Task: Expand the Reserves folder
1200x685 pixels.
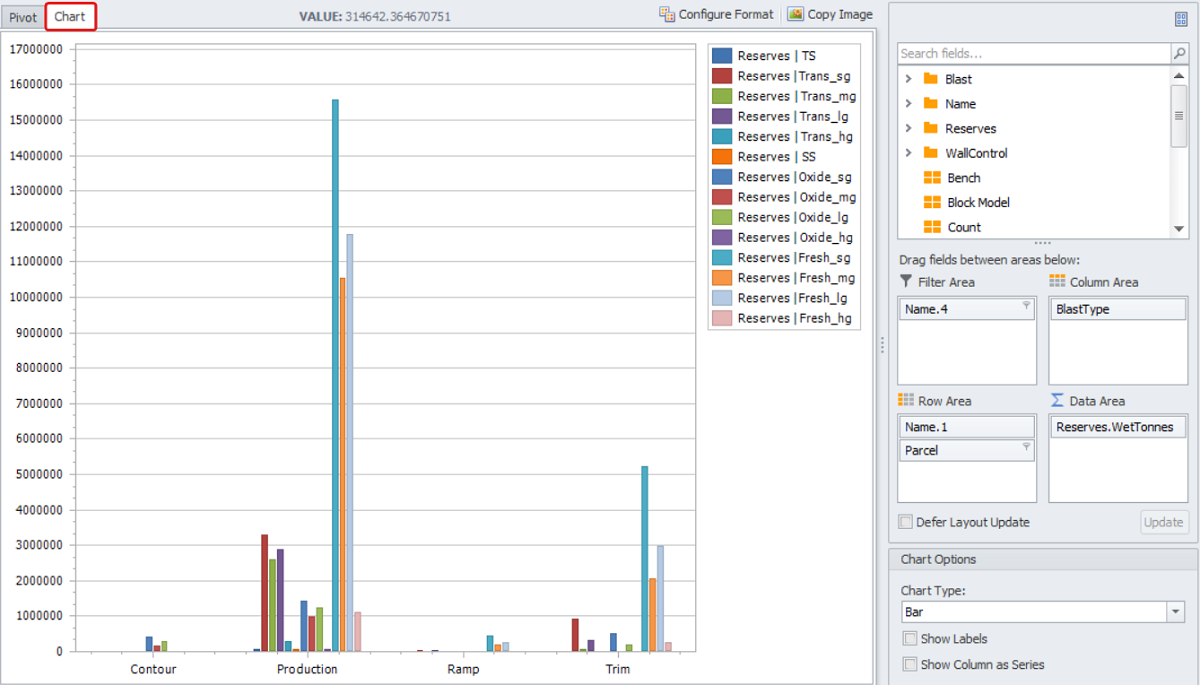Action: 908,128
